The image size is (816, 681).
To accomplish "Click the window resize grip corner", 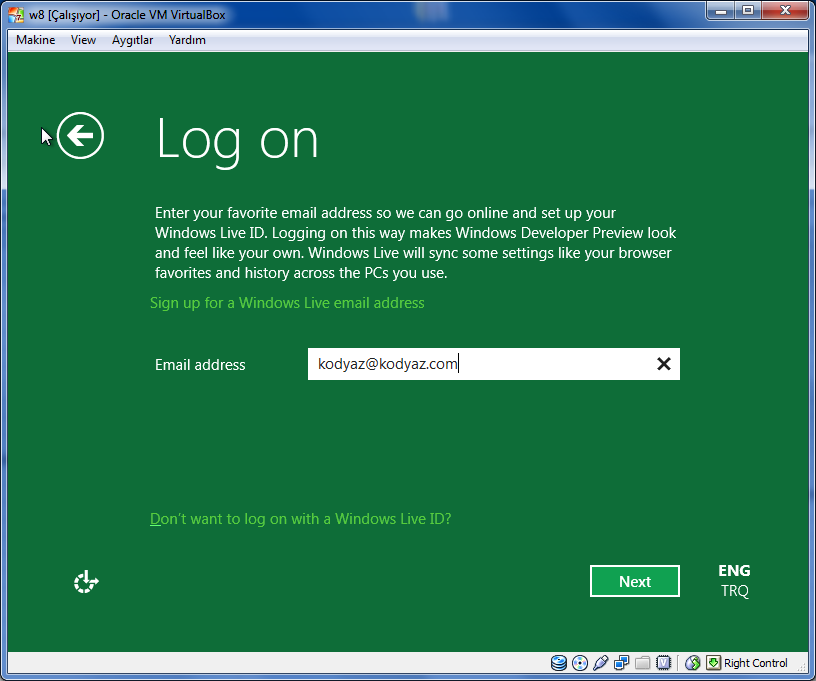I will point(803,668).
